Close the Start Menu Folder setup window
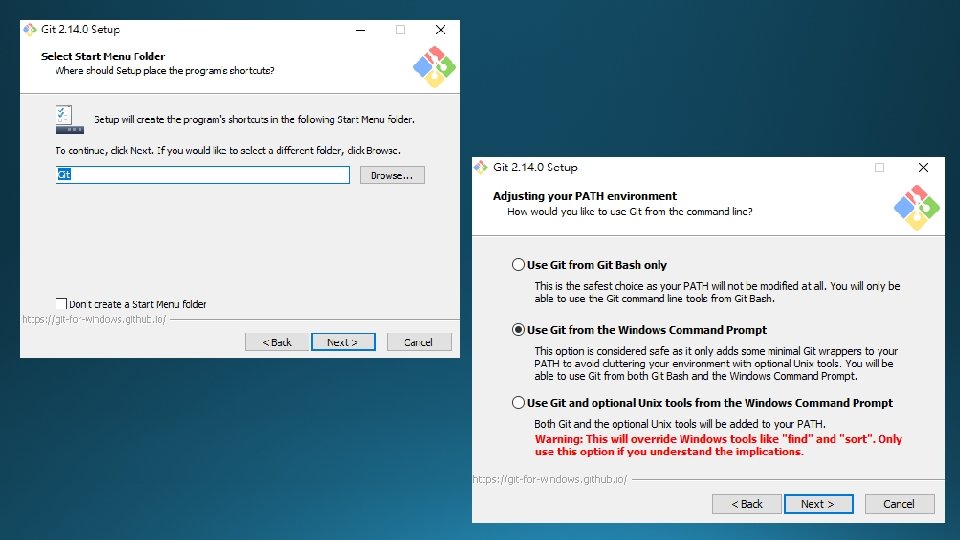Screen dimensions: 960x540 (440, 29)
